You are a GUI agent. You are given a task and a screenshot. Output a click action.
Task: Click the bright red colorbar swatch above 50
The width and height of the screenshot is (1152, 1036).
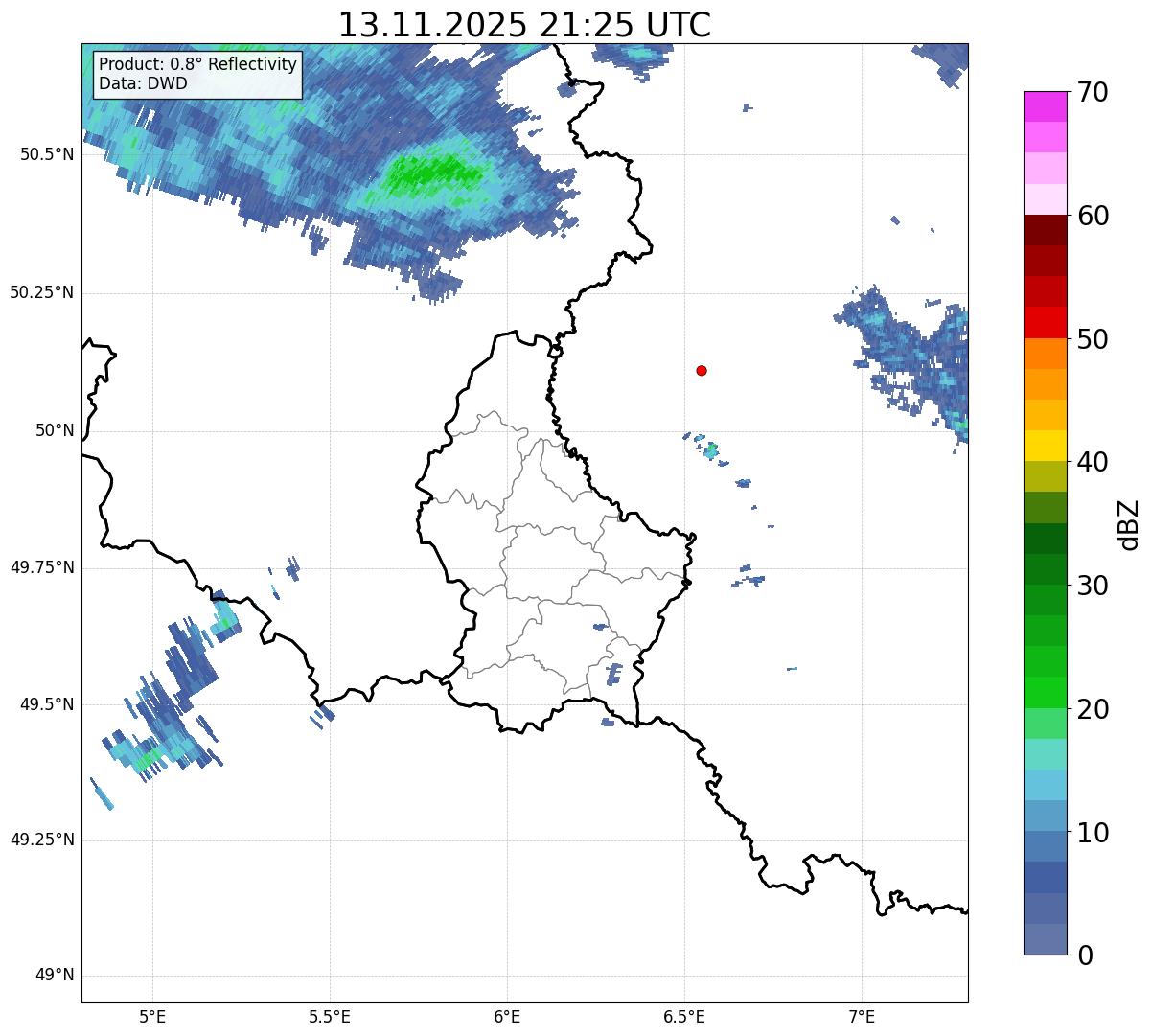1046,322
